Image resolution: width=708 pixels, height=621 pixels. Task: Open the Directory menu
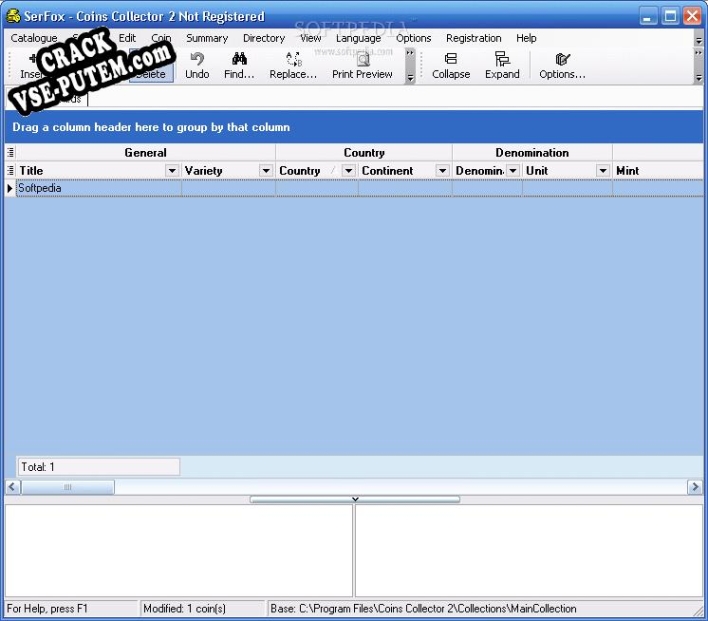coord(264,38)
